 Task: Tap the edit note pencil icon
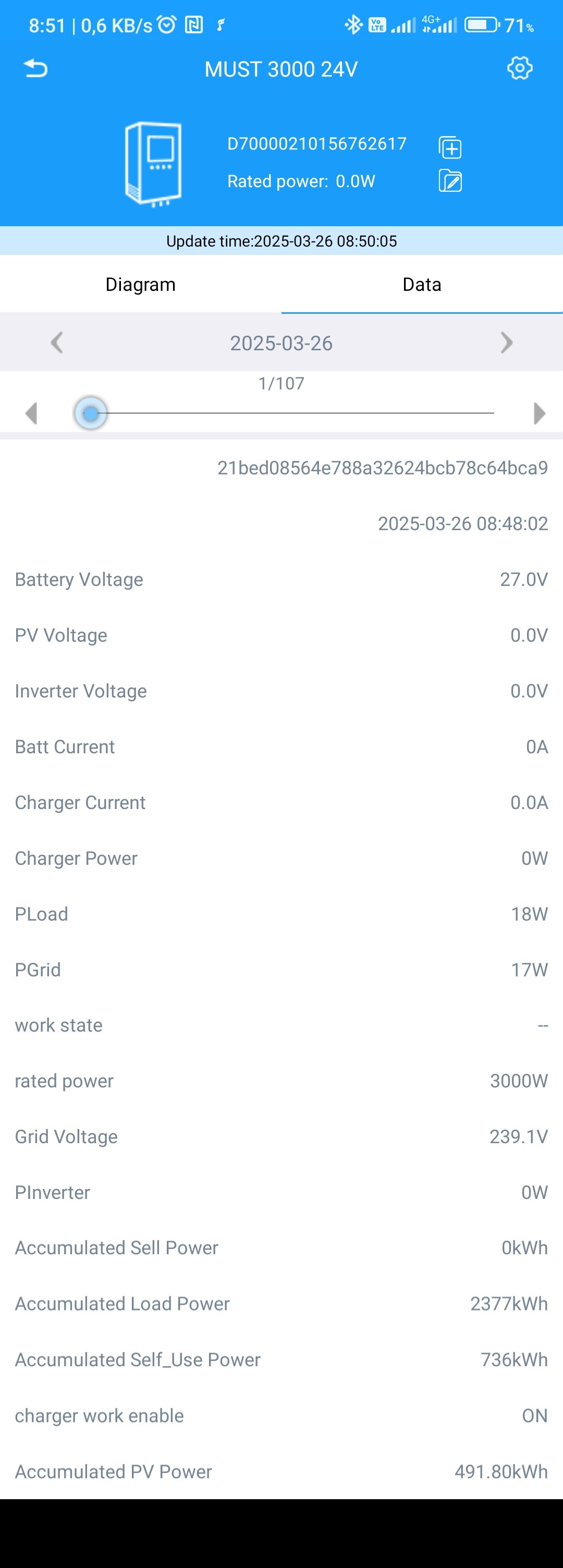click(x=450, y=181)
